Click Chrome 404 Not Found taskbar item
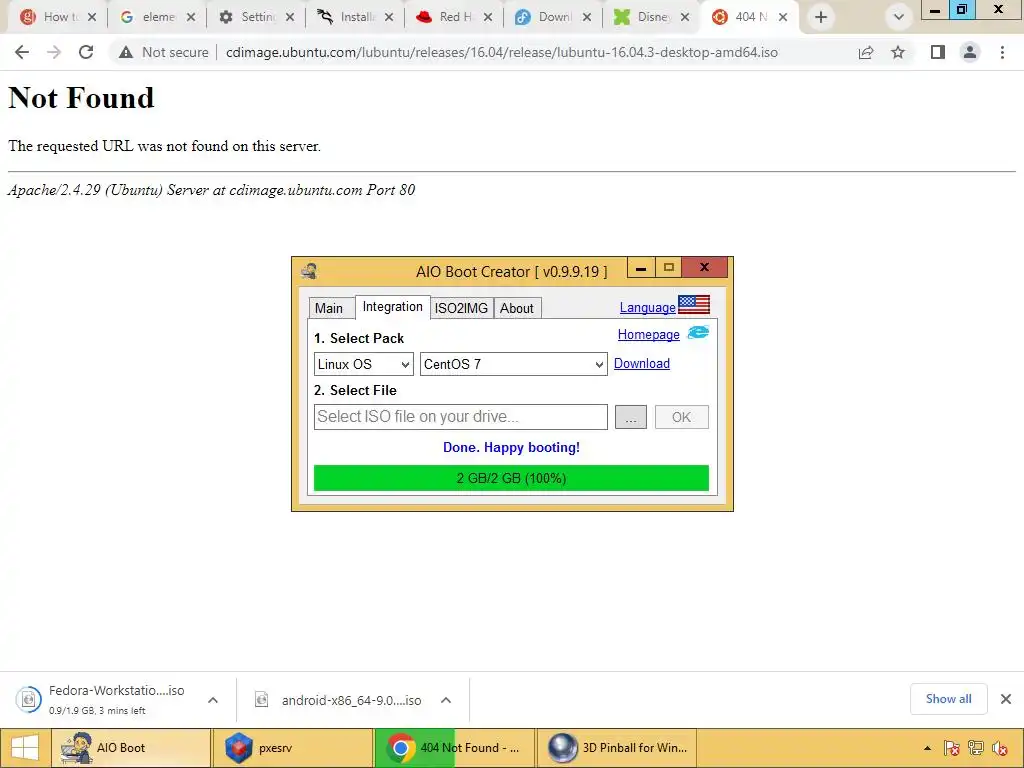The image size is (1024, 768). click(455, 748)
